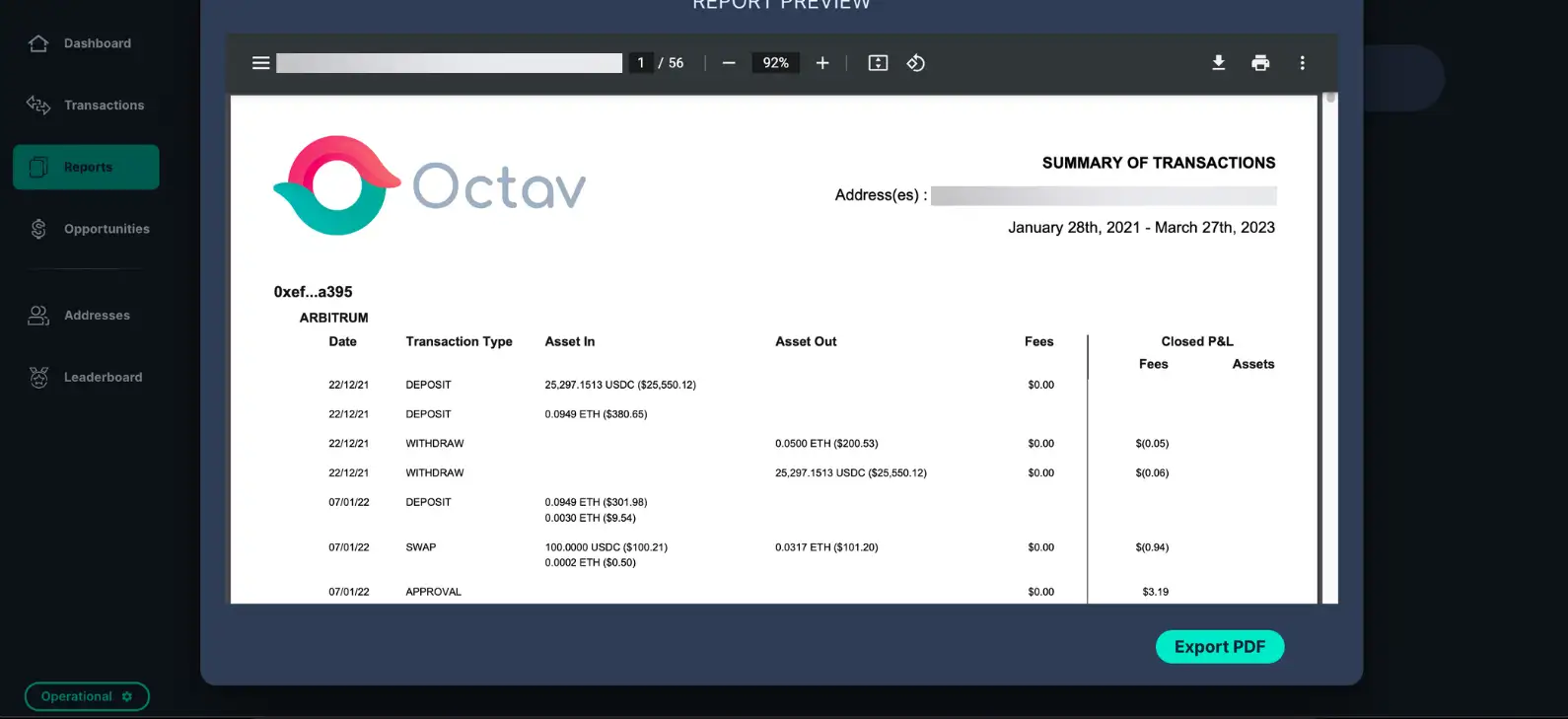This screenshot has height=719, width=1568.
Task: Click the $3.19 closed P&L fee value
Action: (x=1156, y=592)
